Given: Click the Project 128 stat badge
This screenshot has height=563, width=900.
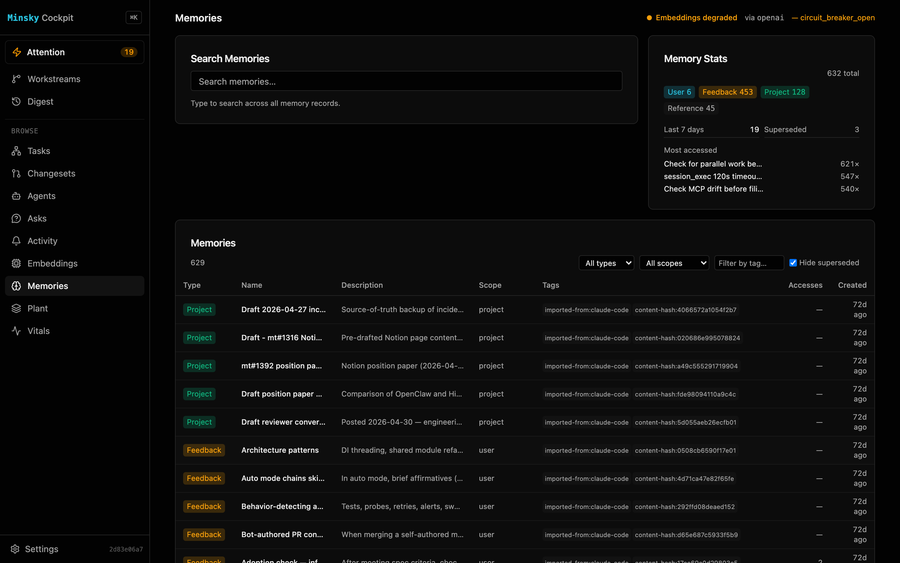Looking at the screenshot, I should coord(785,92).
